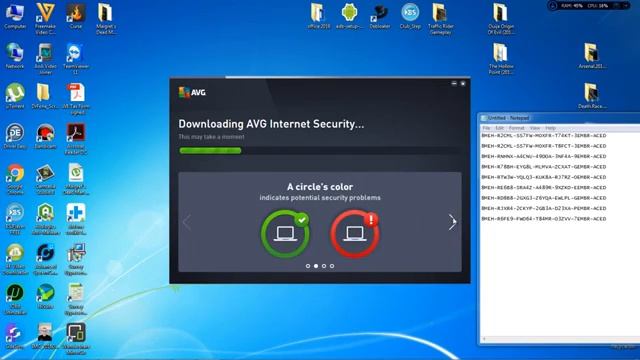Click Notepad key line containing R788M
Viewport: 640px width, 360px height.
pyautogui.click(x=544, y=167)
